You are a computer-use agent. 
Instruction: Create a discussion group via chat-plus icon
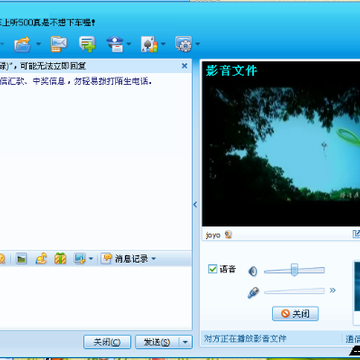[87, 44]
